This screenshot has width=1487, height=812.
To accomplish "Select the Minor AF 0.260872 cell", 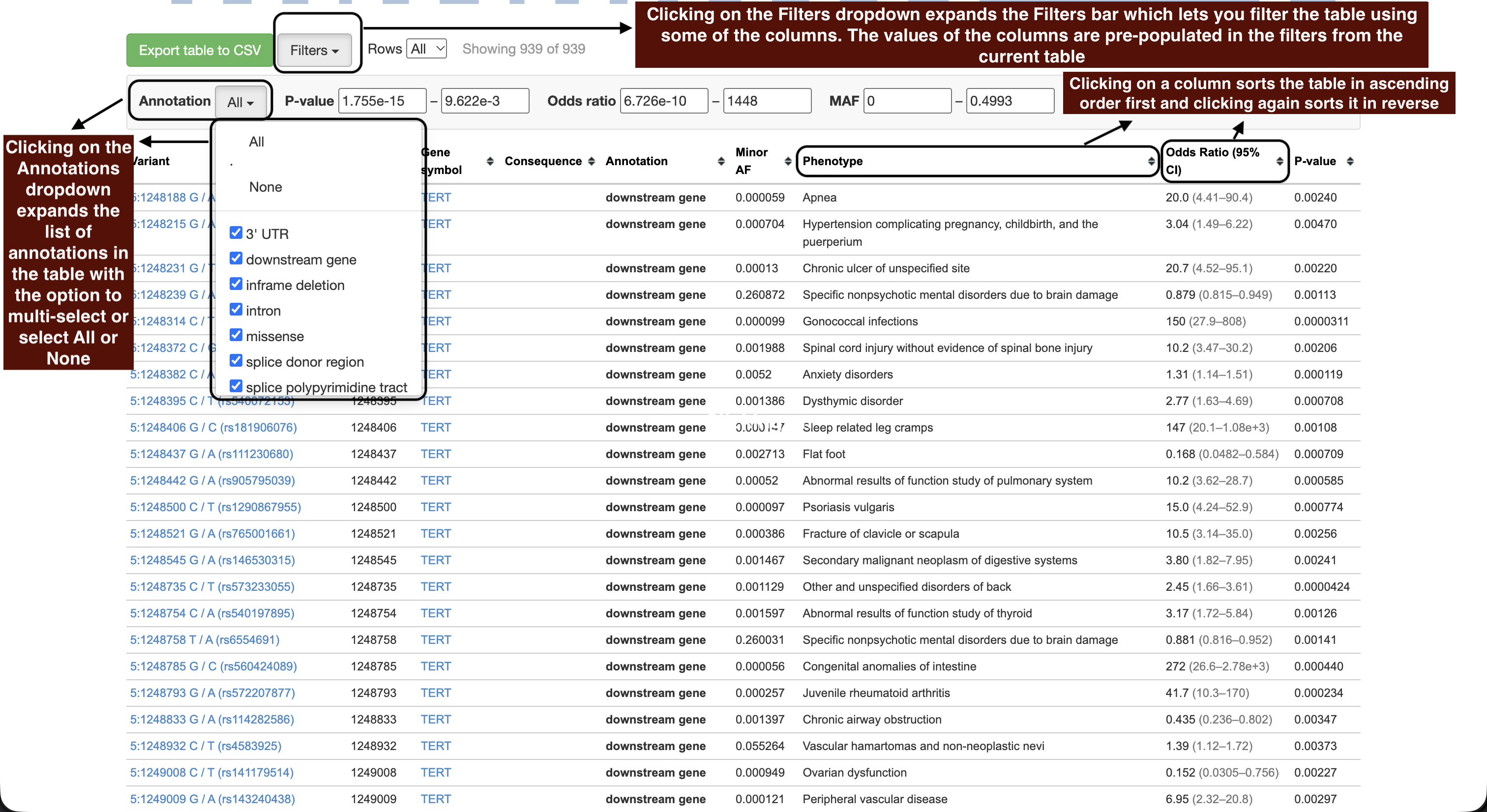I will pyautogui.click(x=760, y=295).
